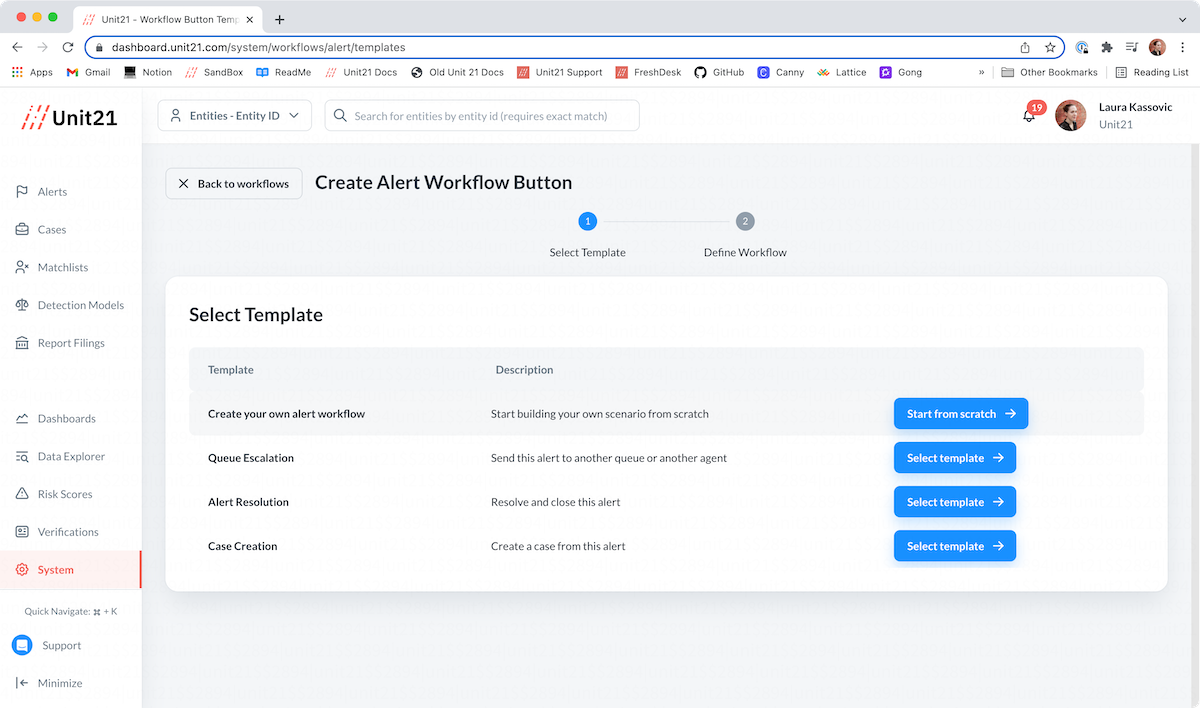Click Verifications ID card icon
Screen dimensions: 1200x708
[x=22, y=532]
